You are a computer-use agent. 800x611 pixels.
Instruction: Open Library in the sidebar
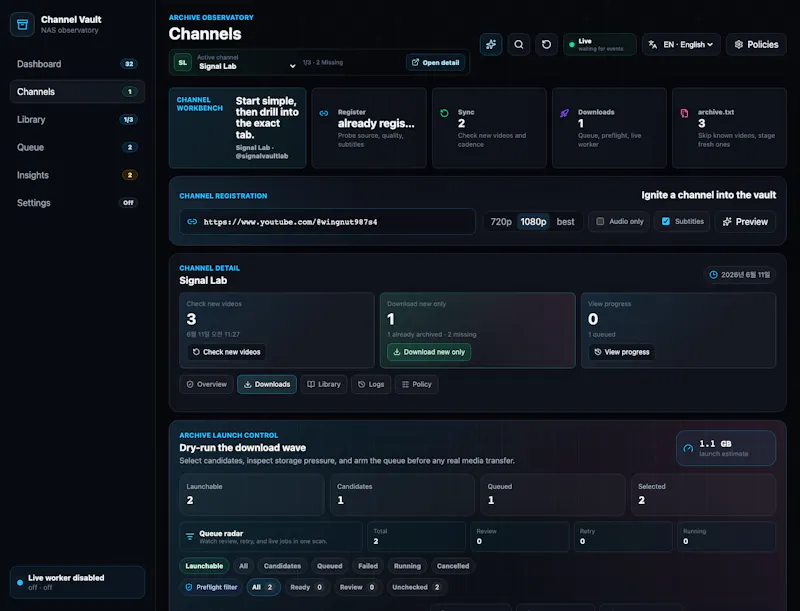(77, 119)
